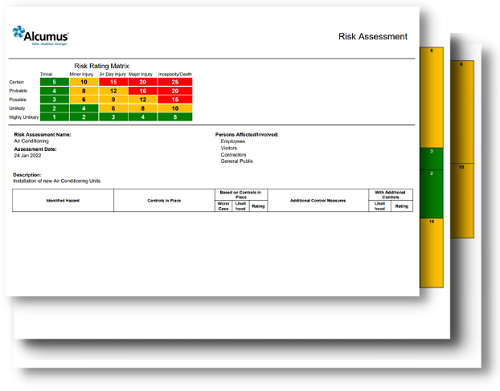Click the Risk Assessment page title
The image size is (500, 391).
373,36
